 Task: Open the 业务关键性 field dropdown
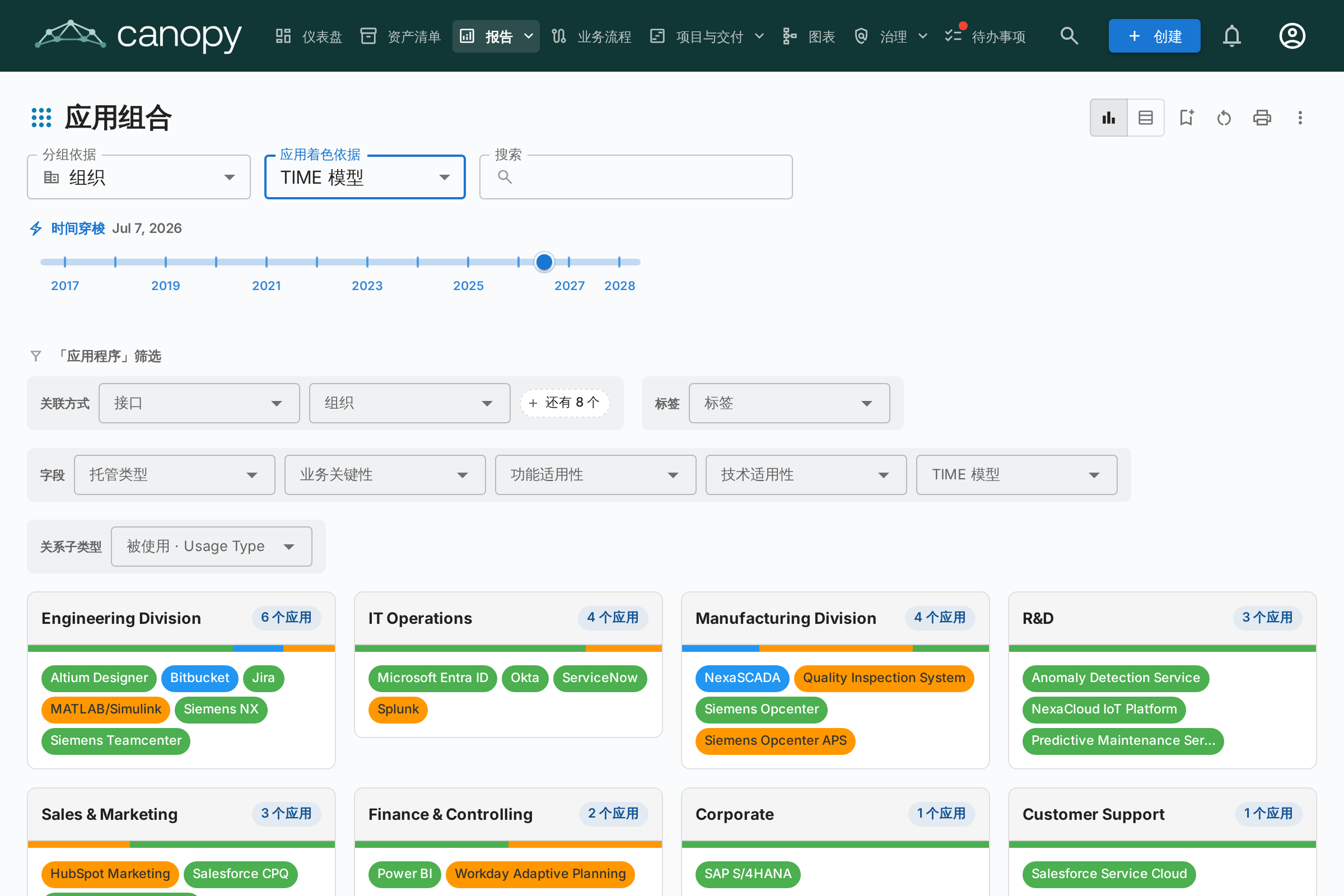pyautogui.click(x=385, y=475)
